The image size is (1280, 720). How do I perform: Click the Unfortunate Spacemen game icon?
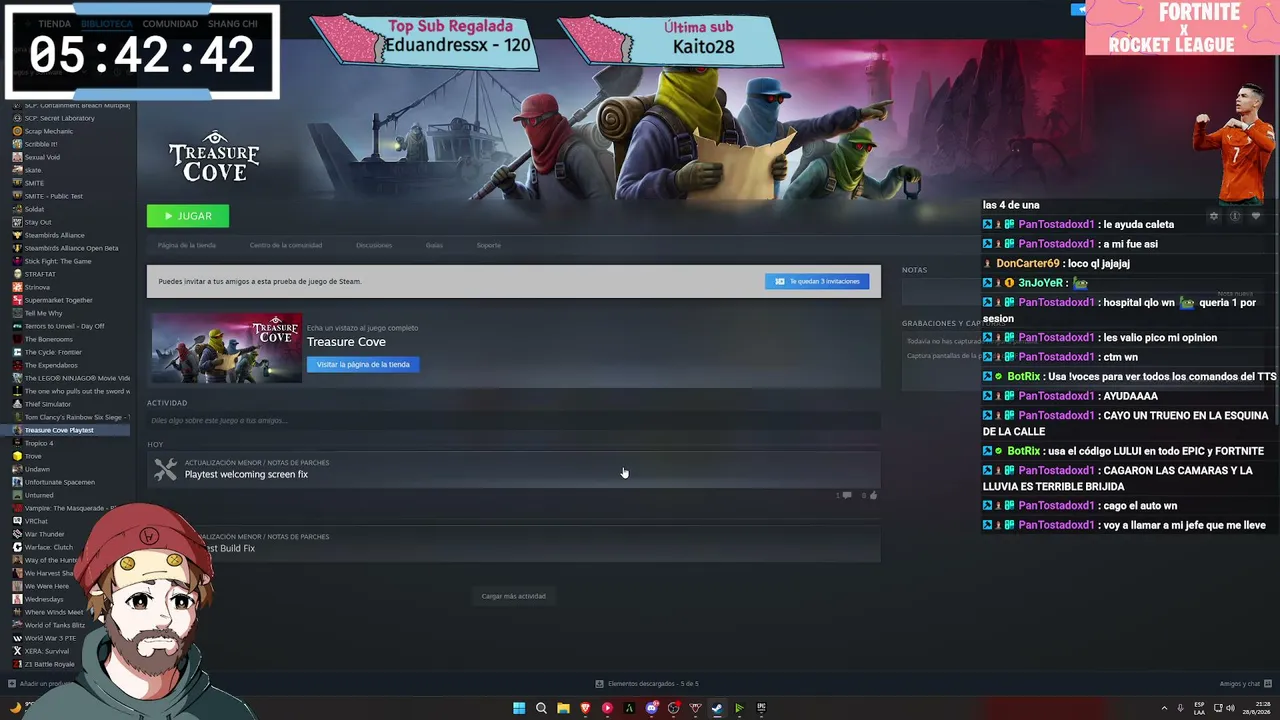17,482
